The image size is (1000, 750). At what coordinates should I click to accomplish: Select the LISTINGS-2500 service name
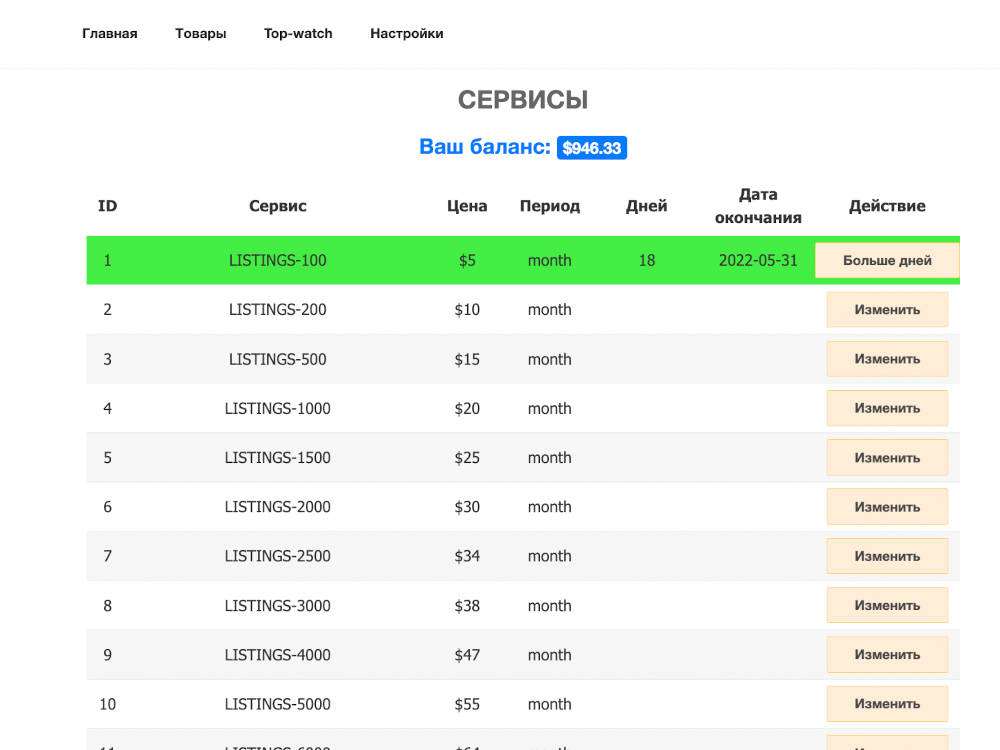(277, 556)
